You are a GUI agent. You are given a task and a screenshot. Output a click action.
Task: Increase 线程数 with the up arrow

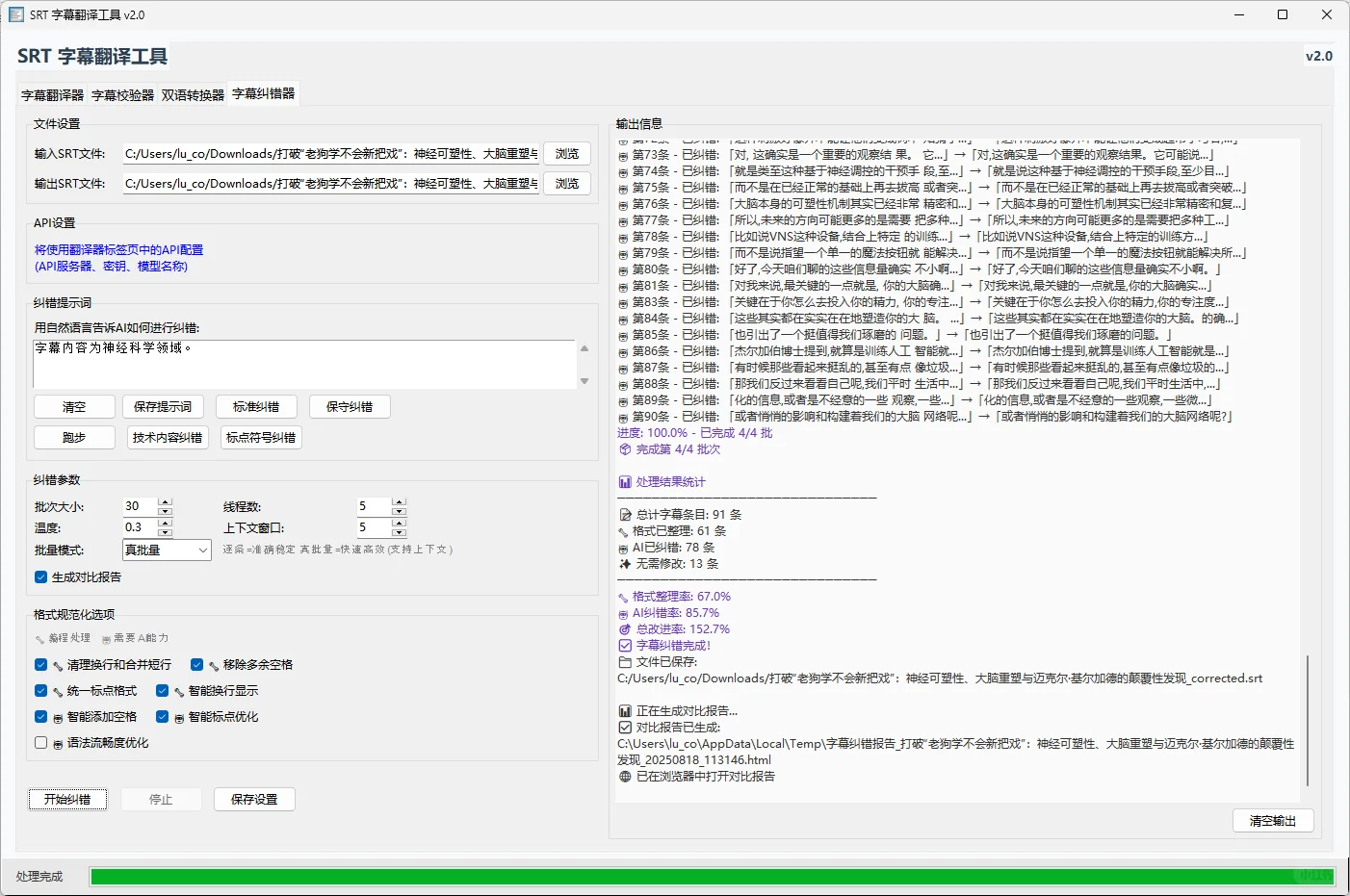(399, 501)
